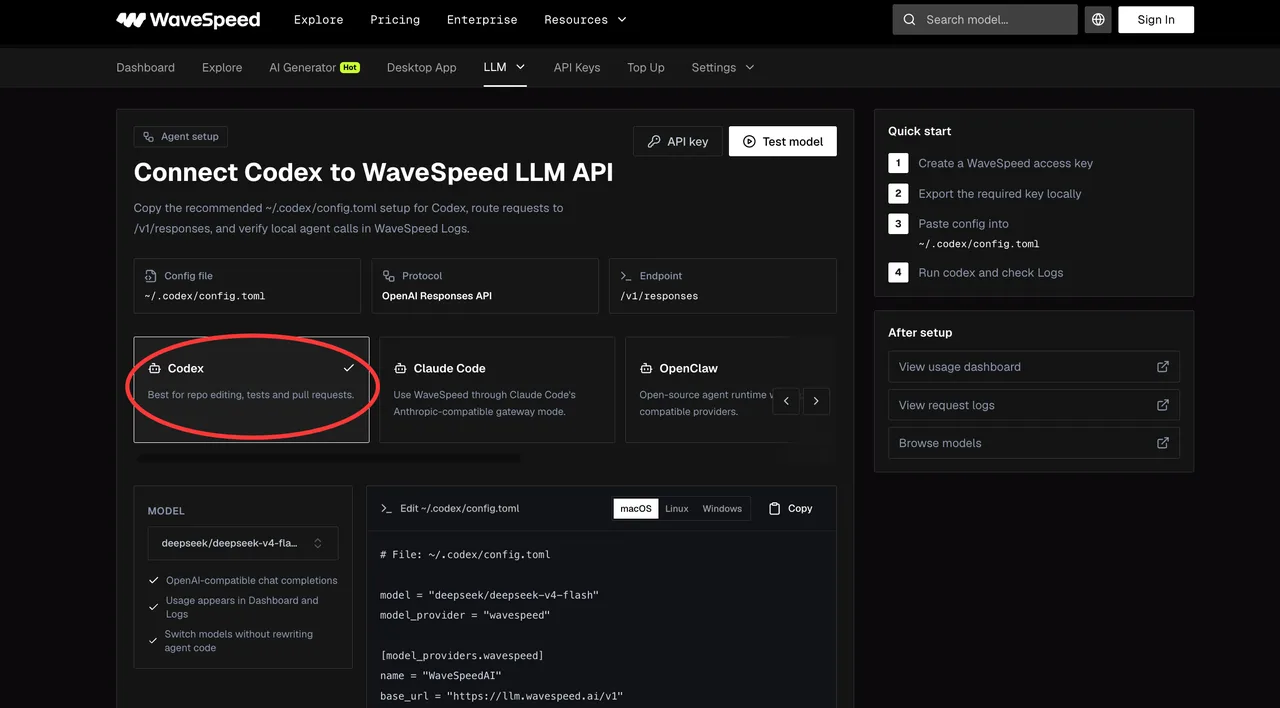Go to Pricing page

point(395,19)
